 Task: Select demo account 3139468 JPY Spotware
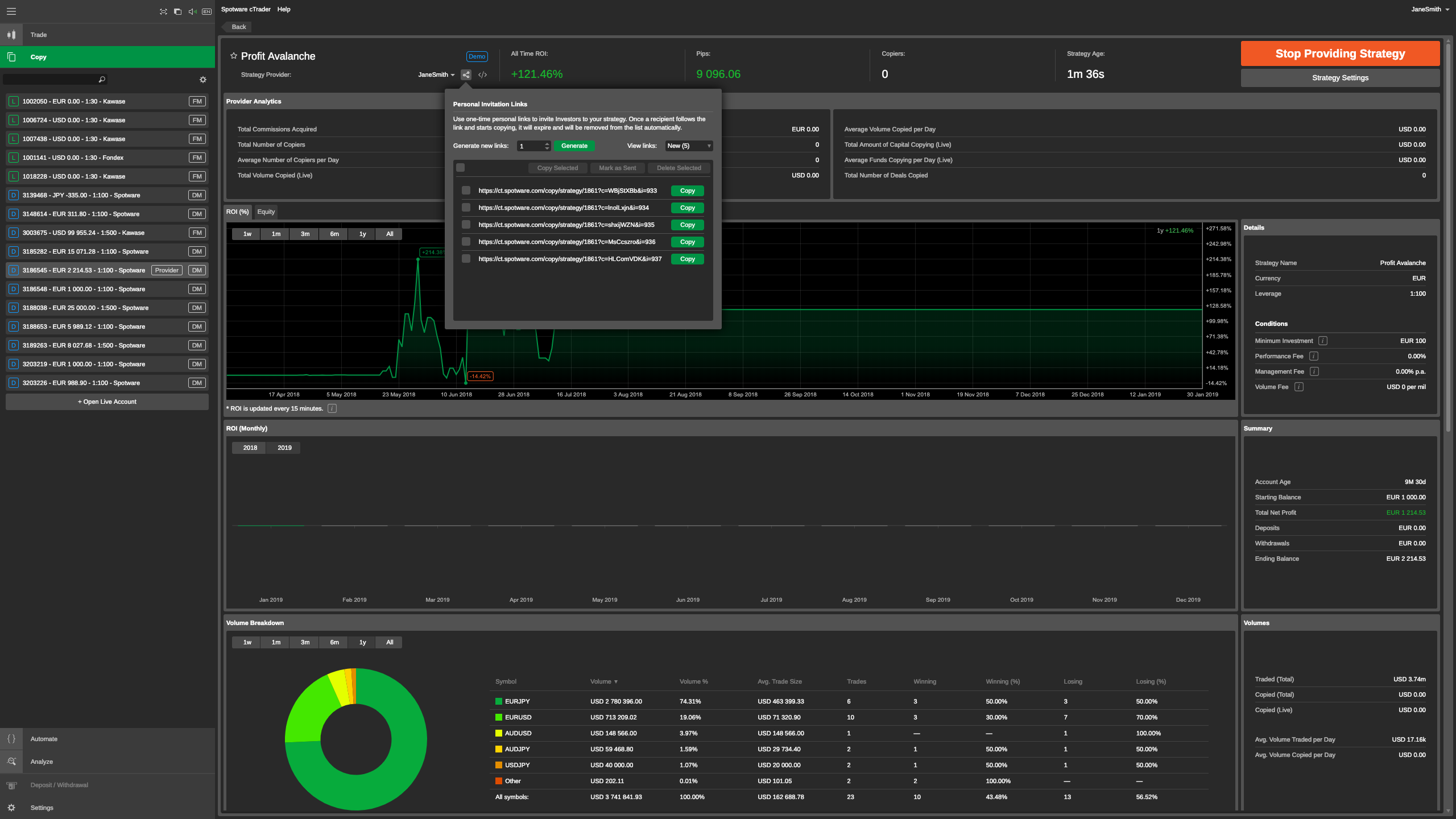click(x=107, y=195)
